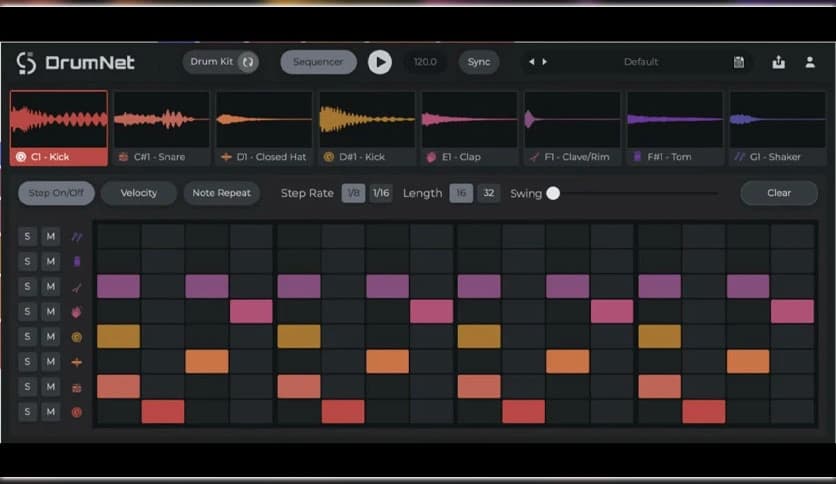Toggle last pink clap step
This screenshot has width=836, height=484.
pos(792,311)
